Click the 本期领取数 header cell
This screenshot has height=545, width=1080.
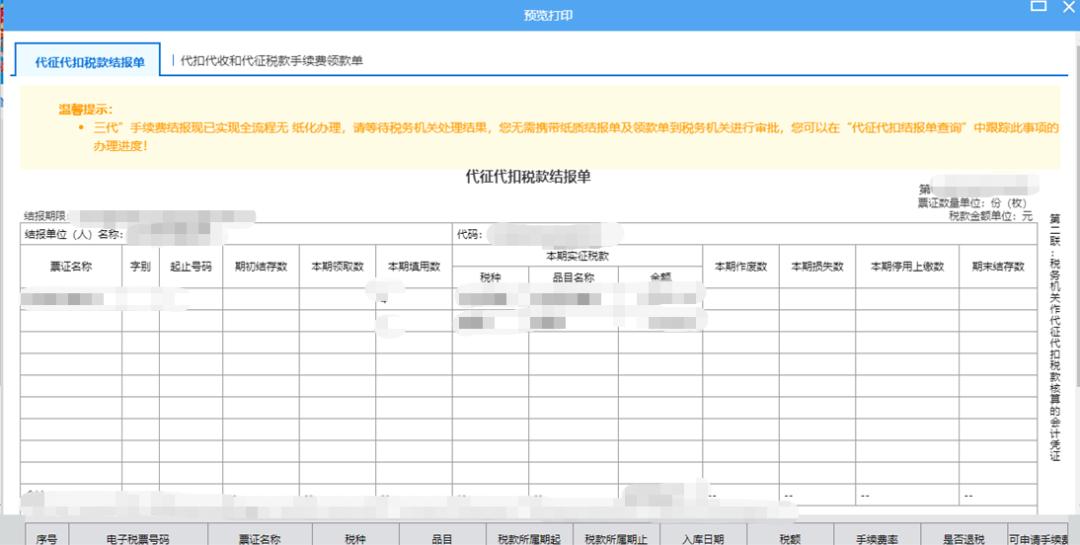pos(337,267)
